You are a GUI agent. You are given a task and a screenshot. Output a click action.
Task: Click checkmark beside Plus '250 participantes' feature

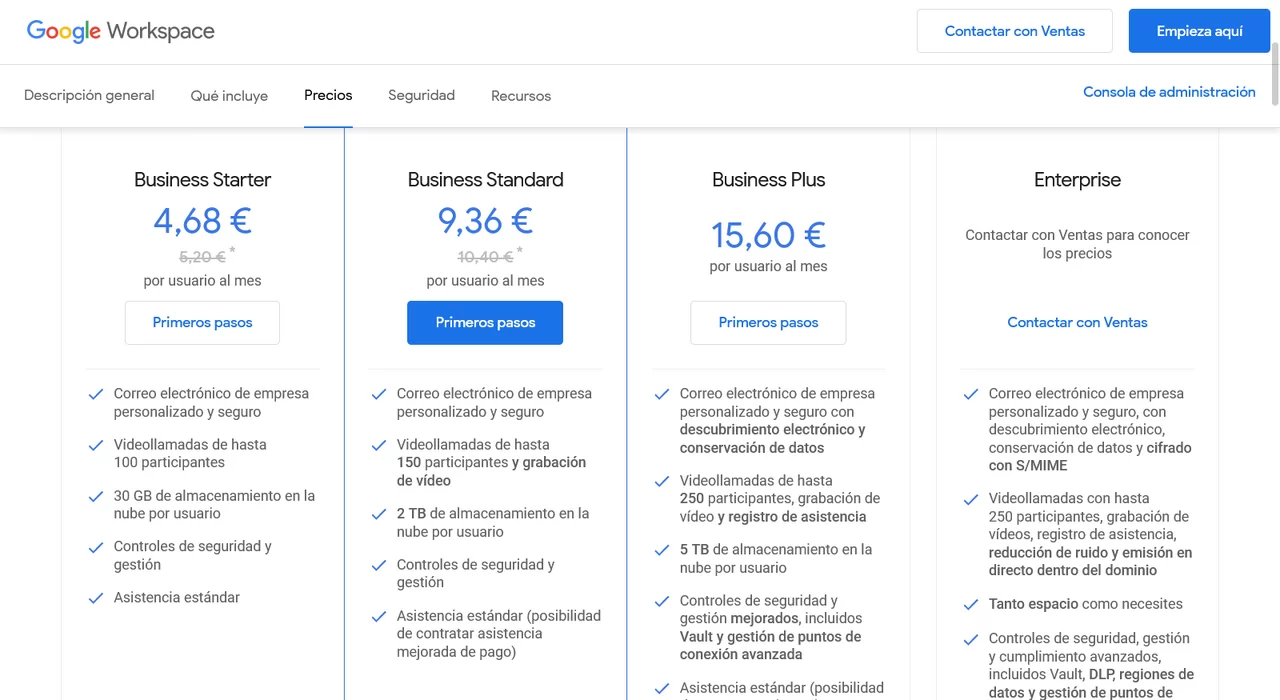(662, 481)
